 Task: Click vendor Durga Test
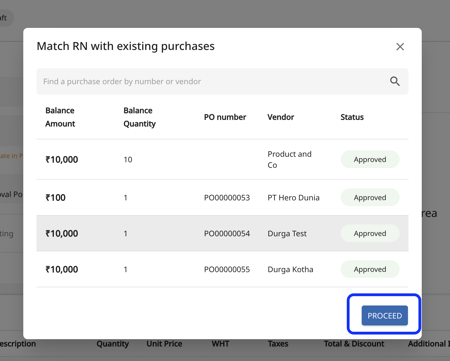287,233
